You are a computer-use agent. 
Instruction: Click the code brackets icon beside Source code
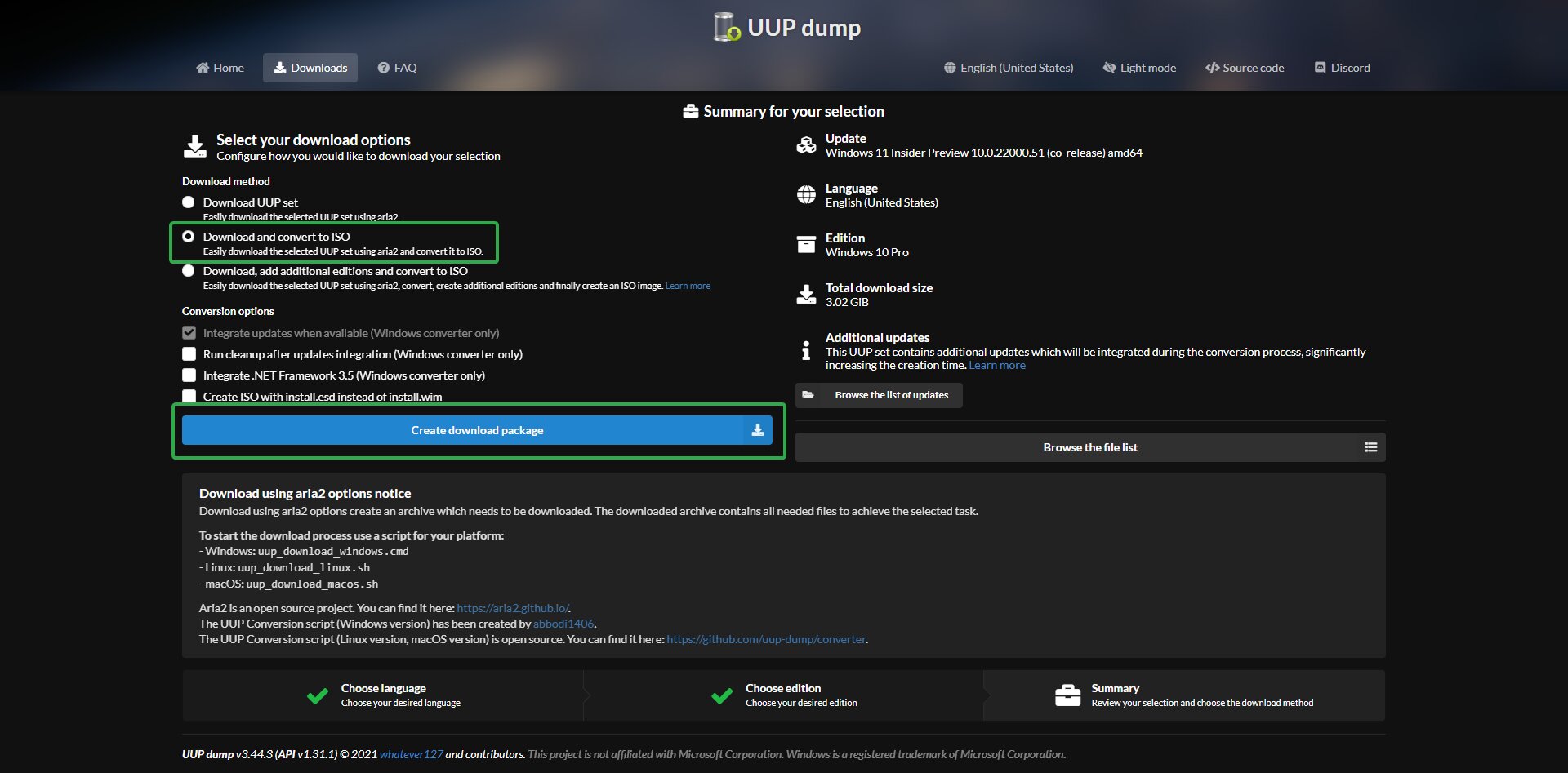1213,68
